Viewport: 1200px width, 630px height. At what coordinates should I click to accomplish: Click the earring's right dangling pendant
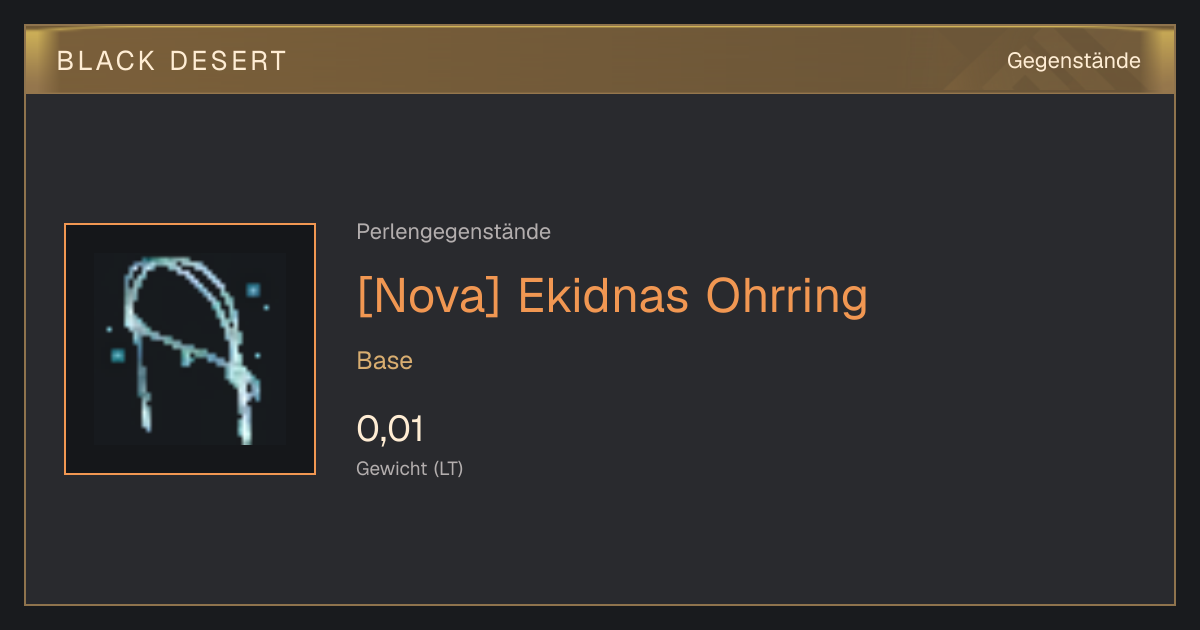point(246,412)
